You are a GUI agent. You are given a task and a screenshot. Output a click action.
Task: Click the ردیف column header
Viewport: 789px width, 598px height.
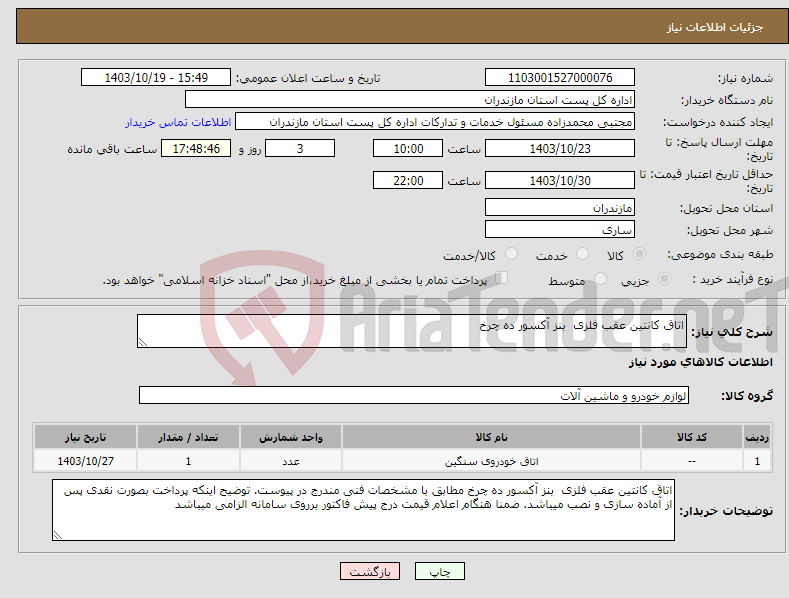(757, 437)
